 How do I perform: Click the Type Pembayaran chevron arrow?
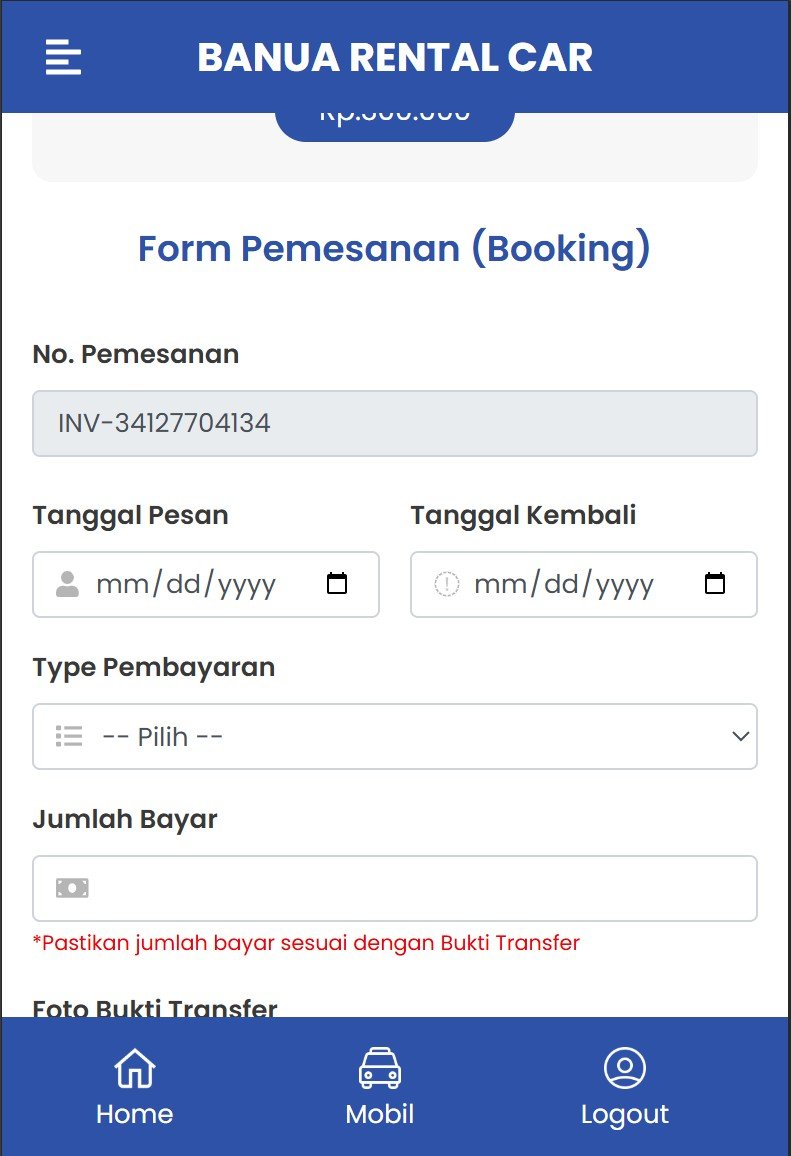click(740, 737)
